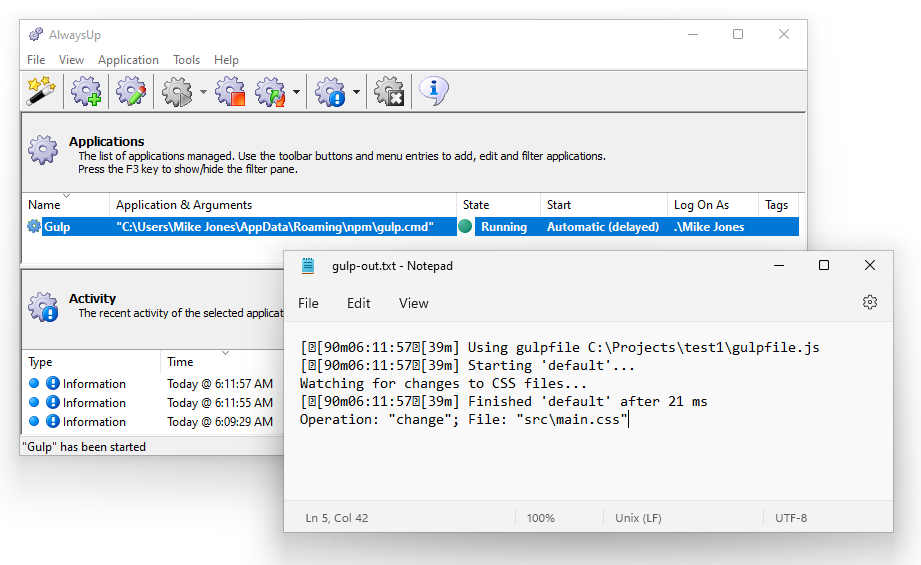Click the Today @ 6:09:29 AM time cell
Screen dimensions: 921x565
click(220, 422)
